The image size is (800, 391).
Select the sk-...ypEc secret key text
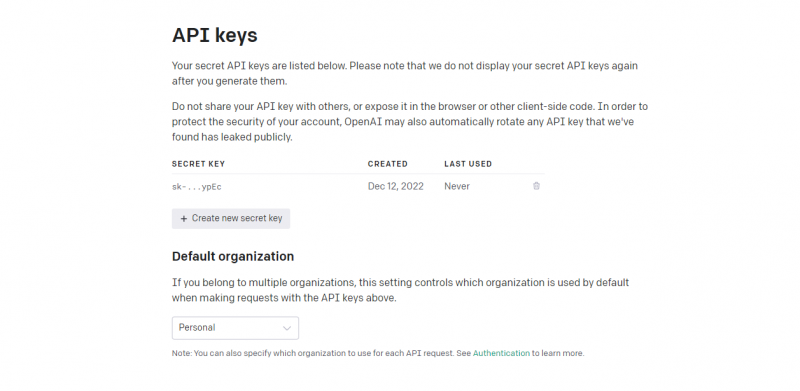[x=196, y=187]
